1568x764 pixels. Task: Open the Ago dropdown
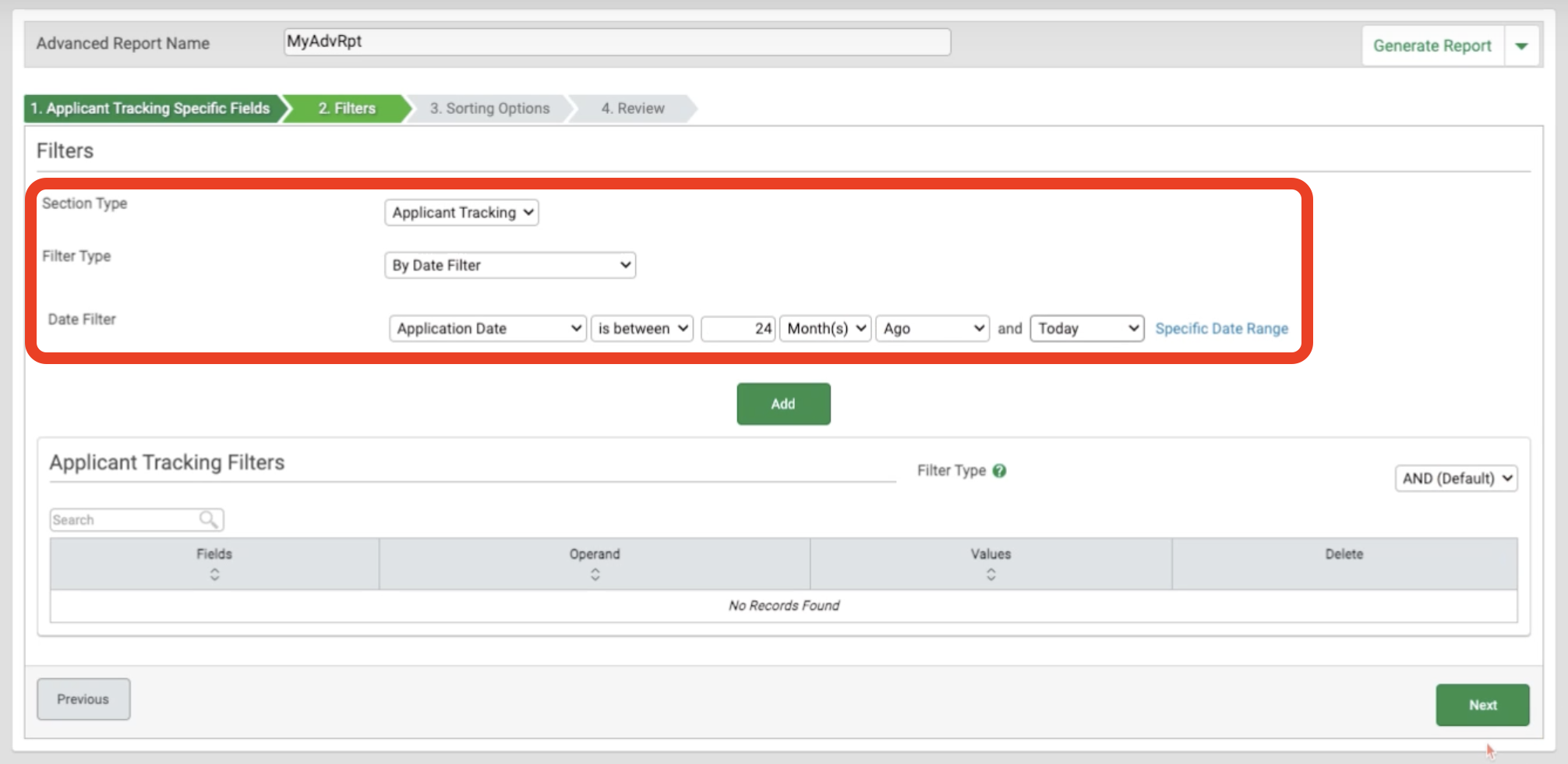[932, 328]
